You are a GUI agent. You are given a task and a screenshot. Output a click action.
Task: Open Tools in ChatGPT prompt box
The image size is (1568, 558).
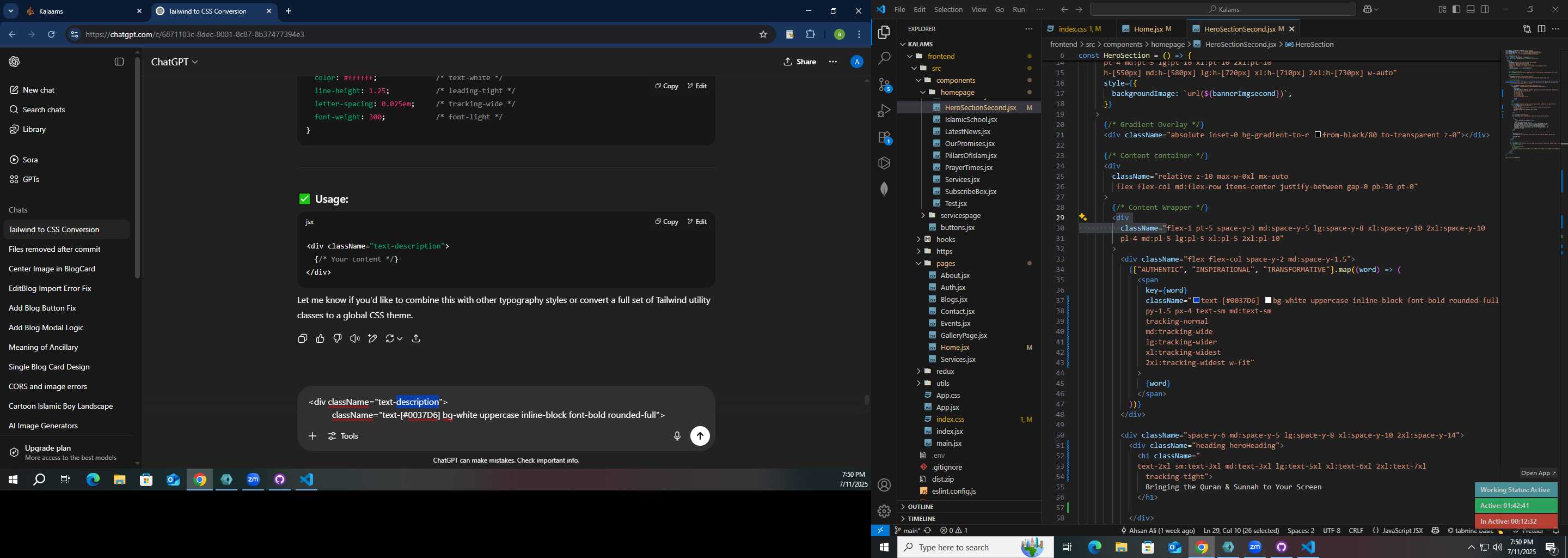(344, 436)
